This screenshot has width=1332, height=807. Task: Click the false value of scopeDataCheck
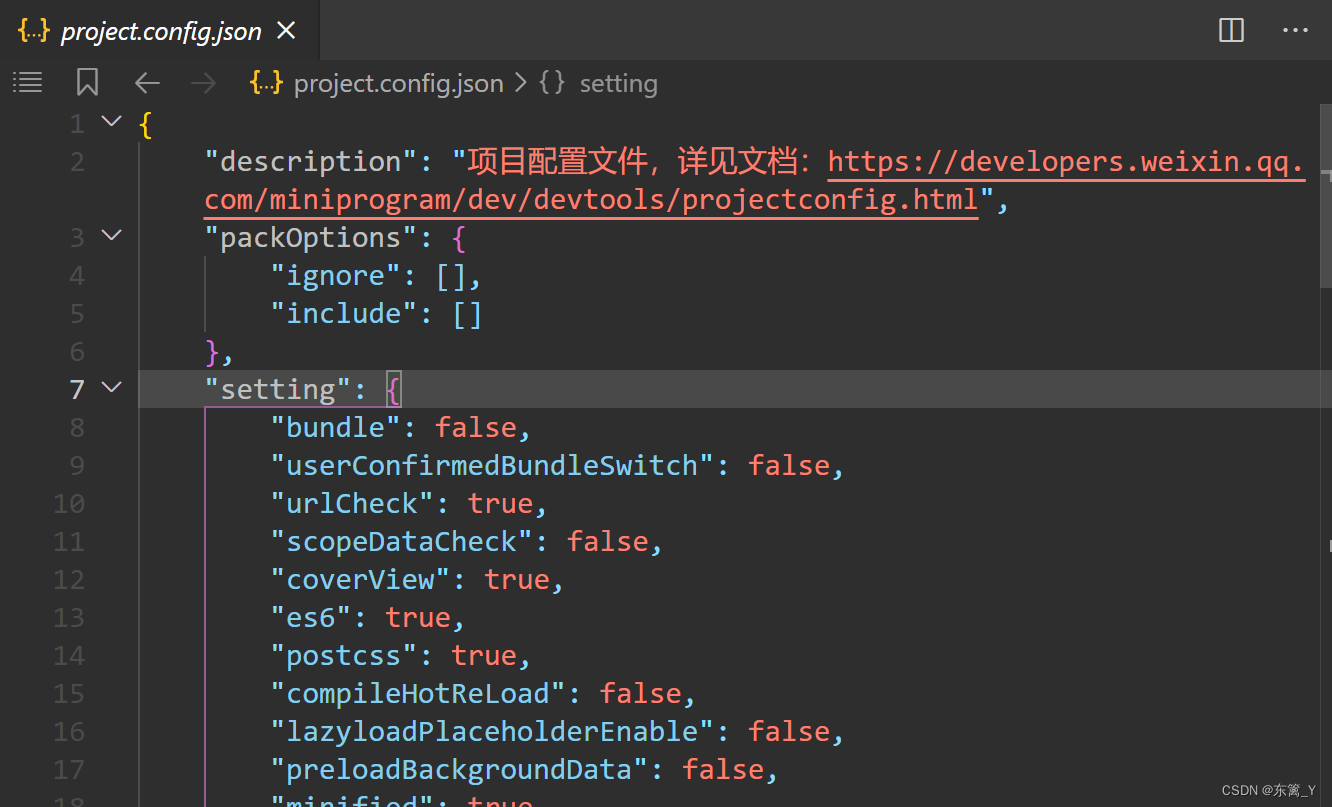608,541
